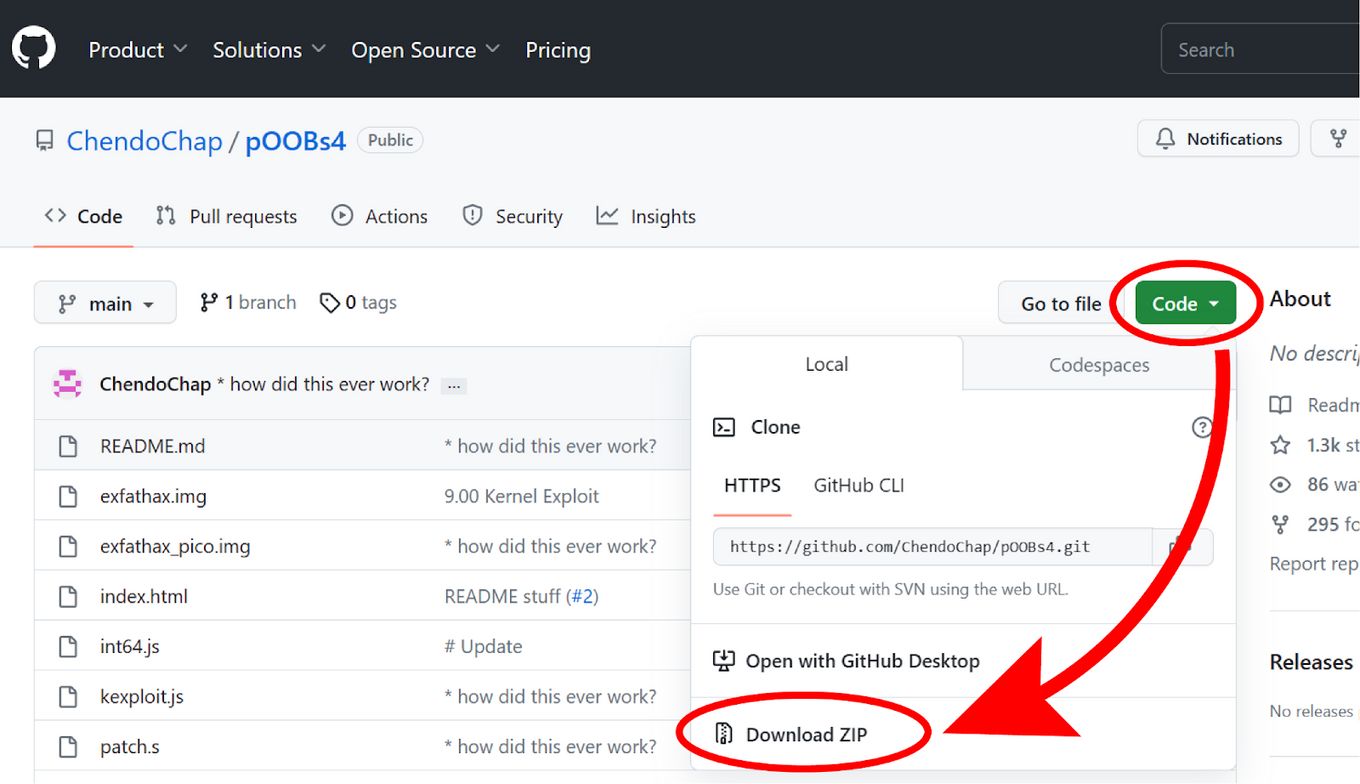View the 1 branch link
This screenshot has height=784, width=1360.
click(248, 302)
